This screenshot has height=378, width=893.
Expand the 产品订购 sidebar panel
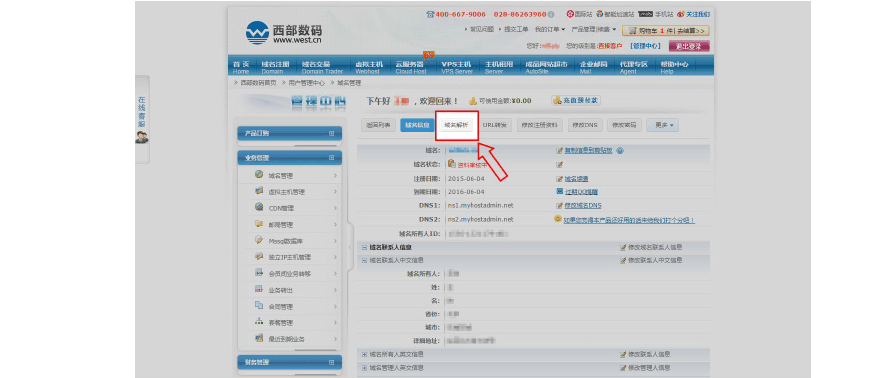click(x=331, y=133)
